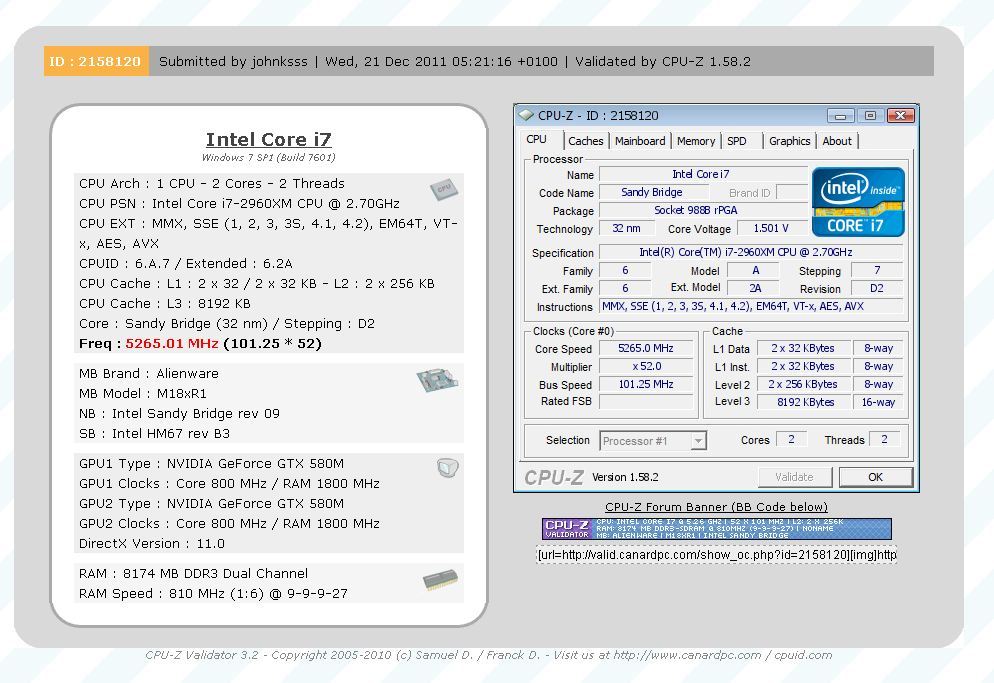This screenshot has height=683, width=994.
Task: Click the CPU-Z Validator 3.2 copyright footer text
Action: 488,655
